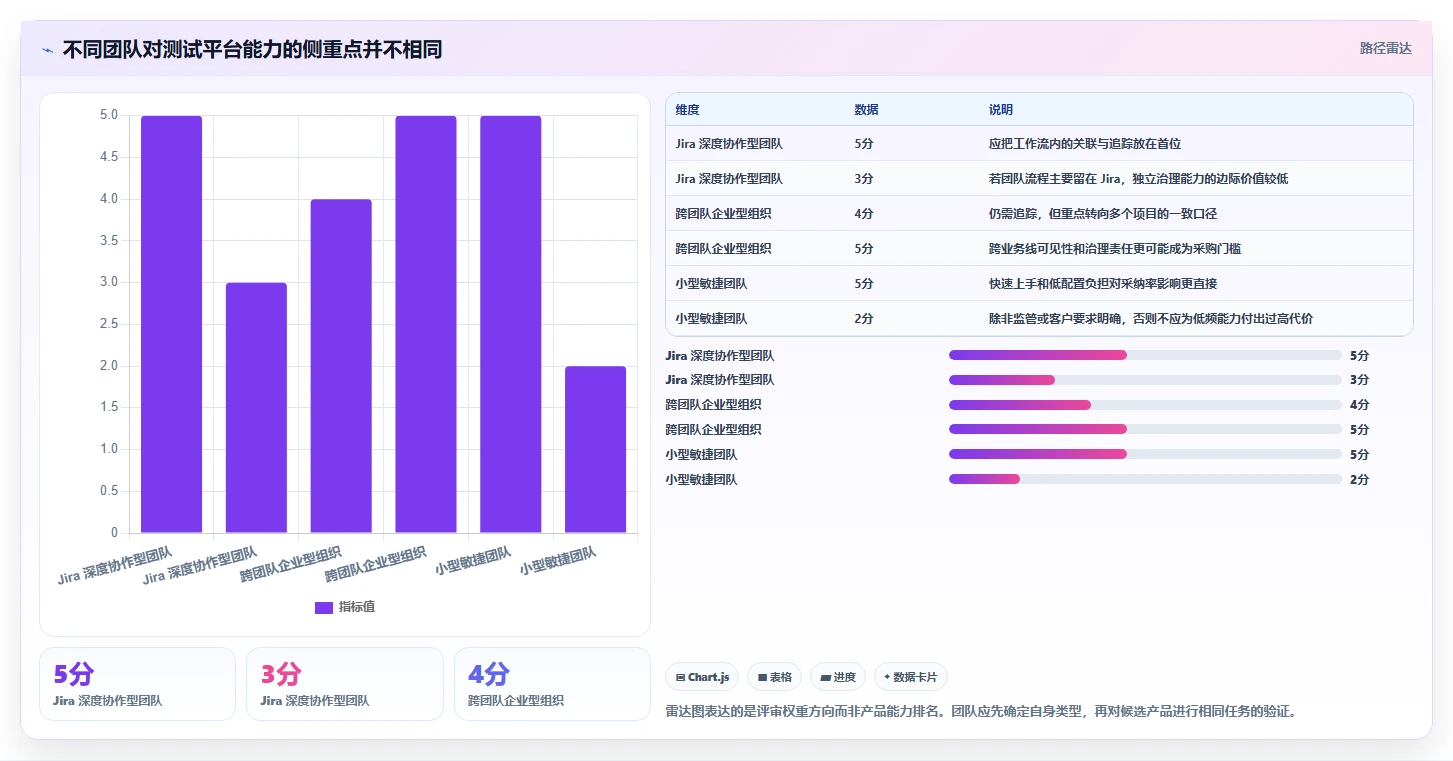Click the 小型敏捷团队 progress bar at 2分

click(x=1145, y=480)
